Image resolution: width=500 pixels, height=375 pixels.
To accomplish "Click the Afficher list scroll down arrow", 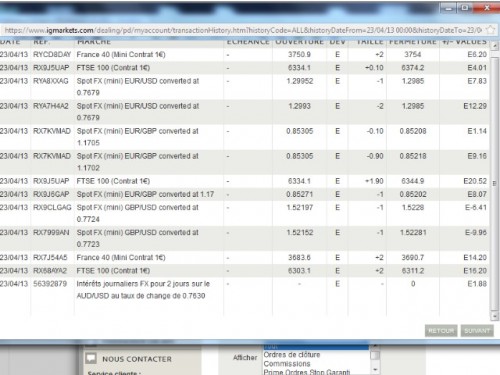I will tap(375, 370).
